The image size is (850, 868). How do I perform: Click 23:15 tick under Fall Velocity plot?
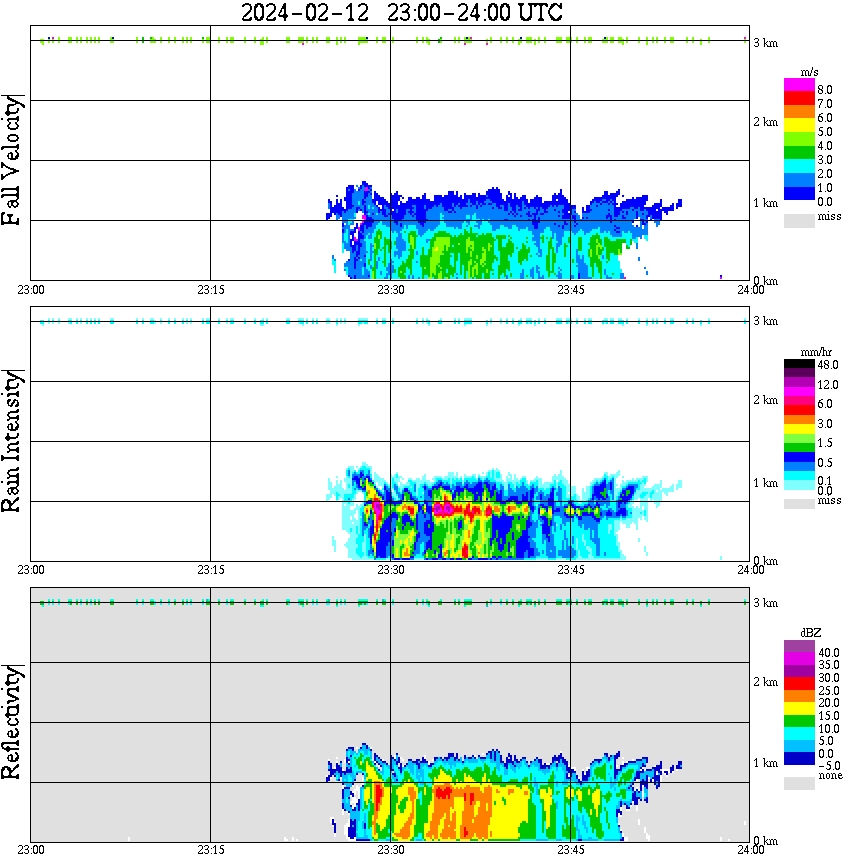click(211, 290)
